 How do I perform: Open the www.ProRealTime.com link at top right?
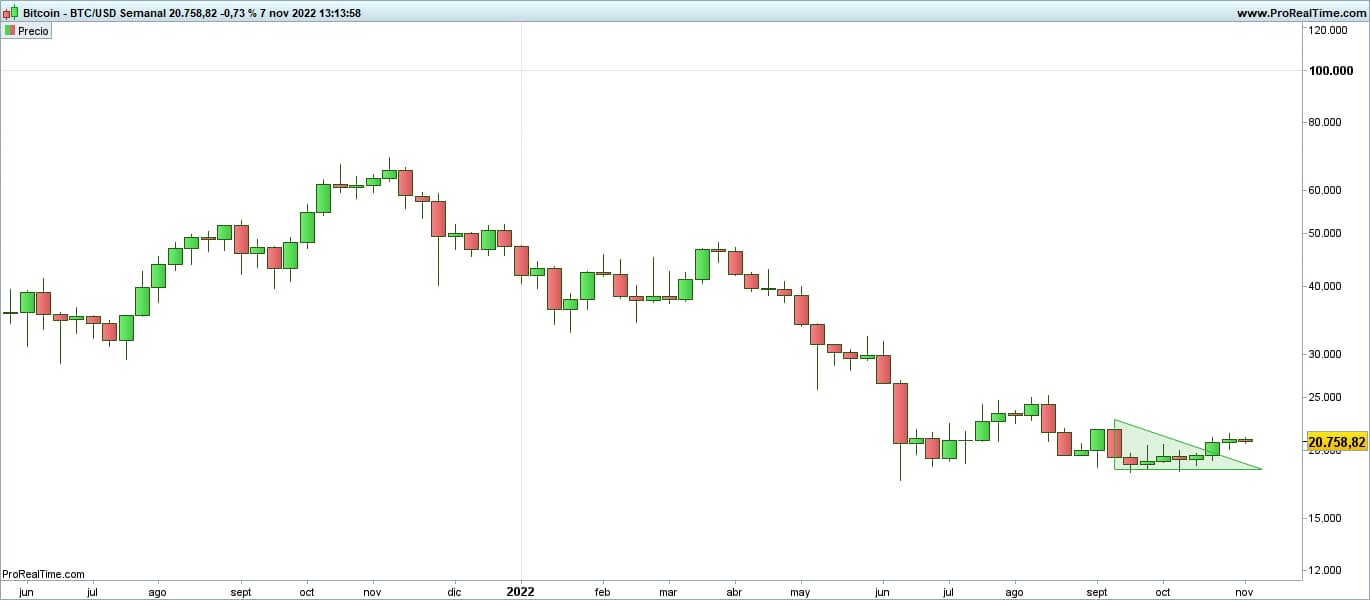pos(1301,13)
